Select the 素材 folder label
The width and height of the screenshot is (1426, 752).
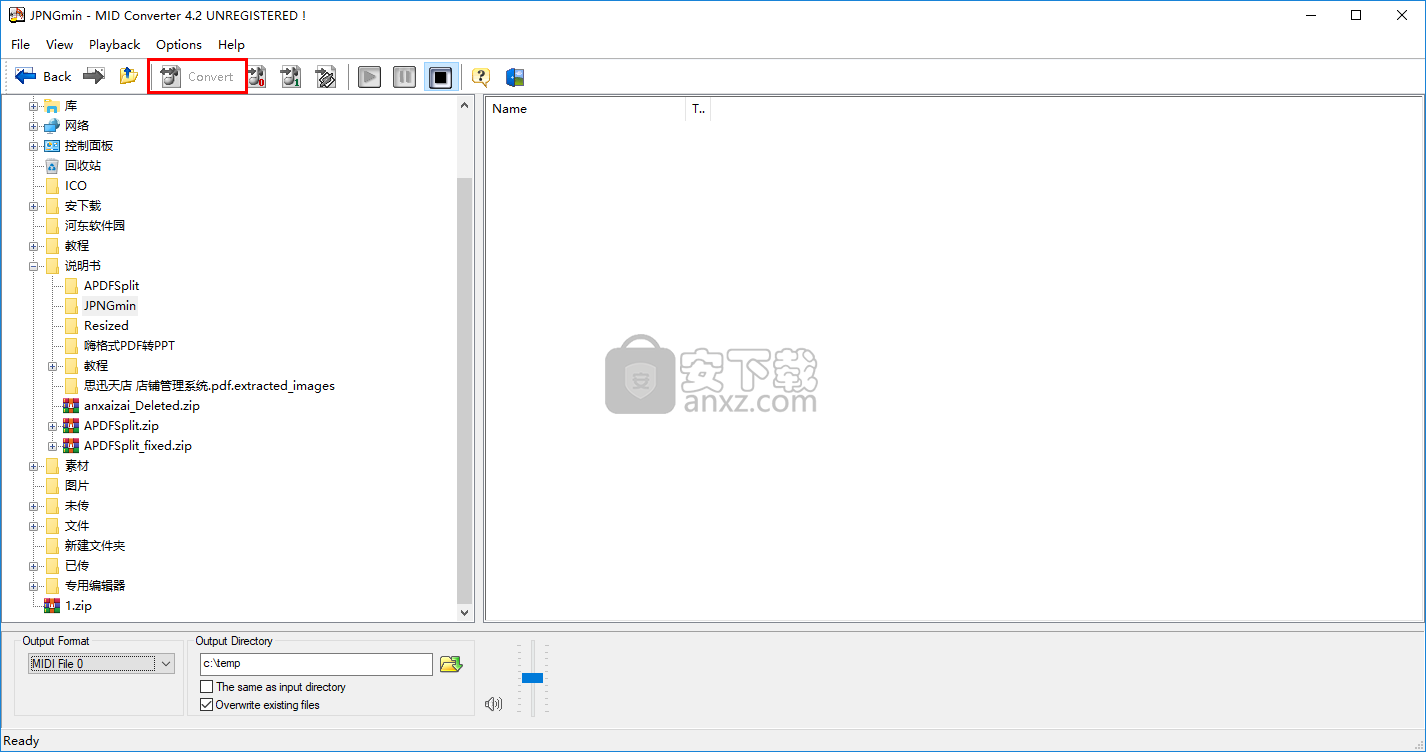[77, 466]
